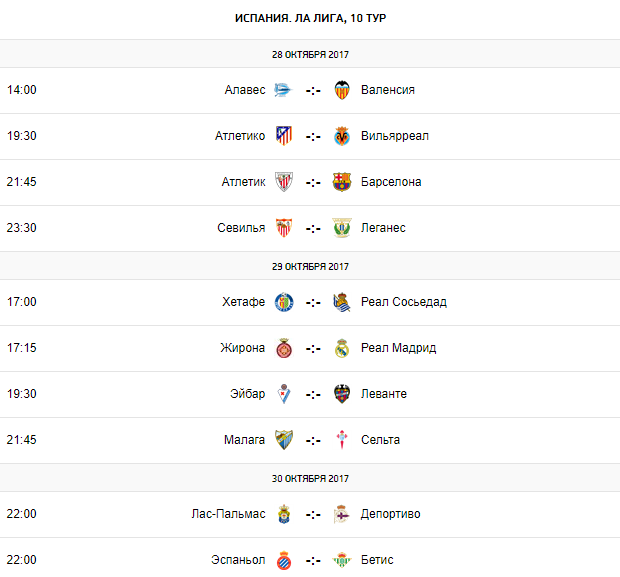Image resolution: width=620 pixels, height=577 pixels.
Task: Click the Valencia club crest icon
Action: coord(342,90)
